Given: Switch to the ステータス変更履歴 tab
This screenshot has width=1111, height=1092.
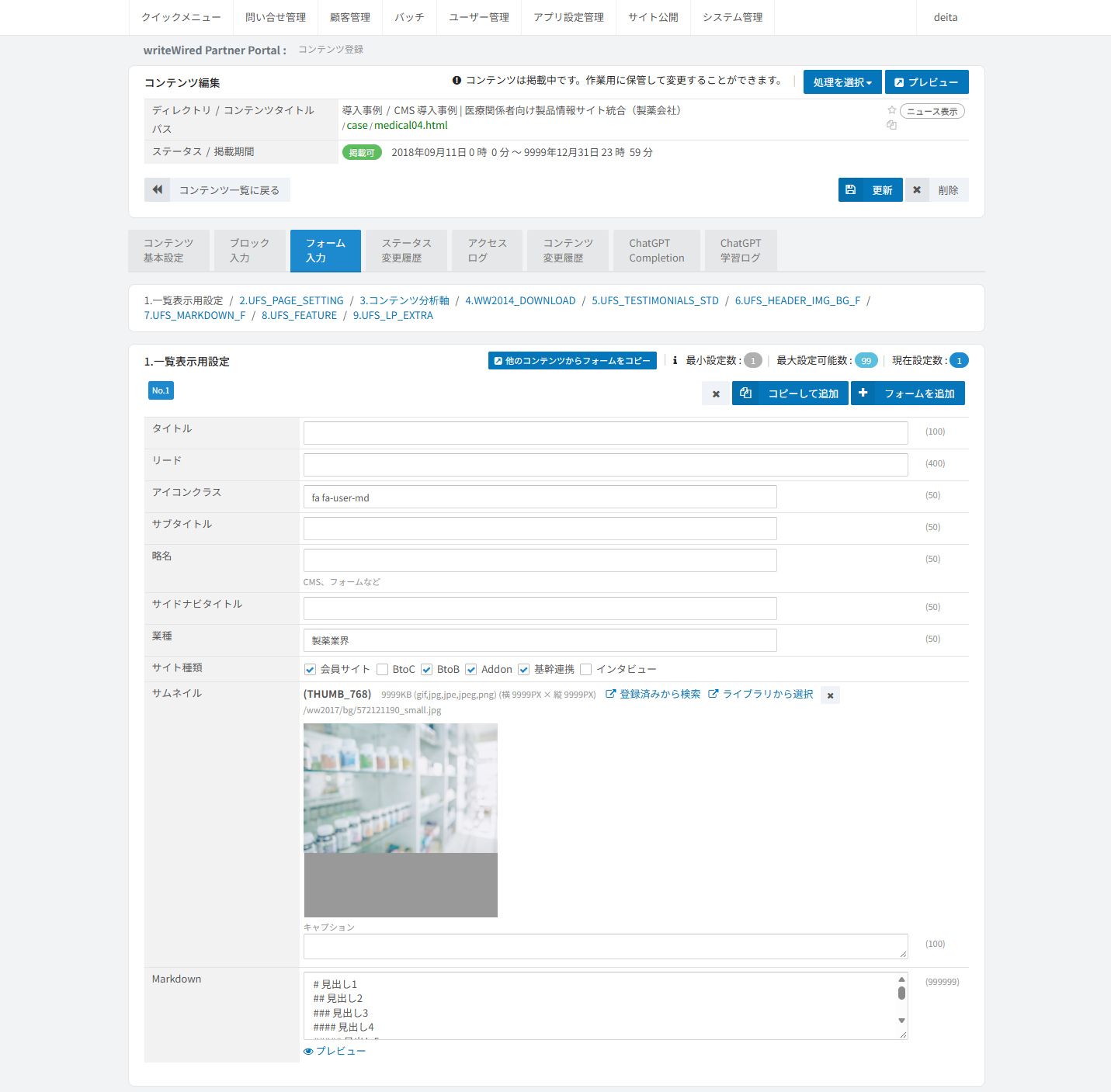Looking at the screenshot, I should (406, 250).
